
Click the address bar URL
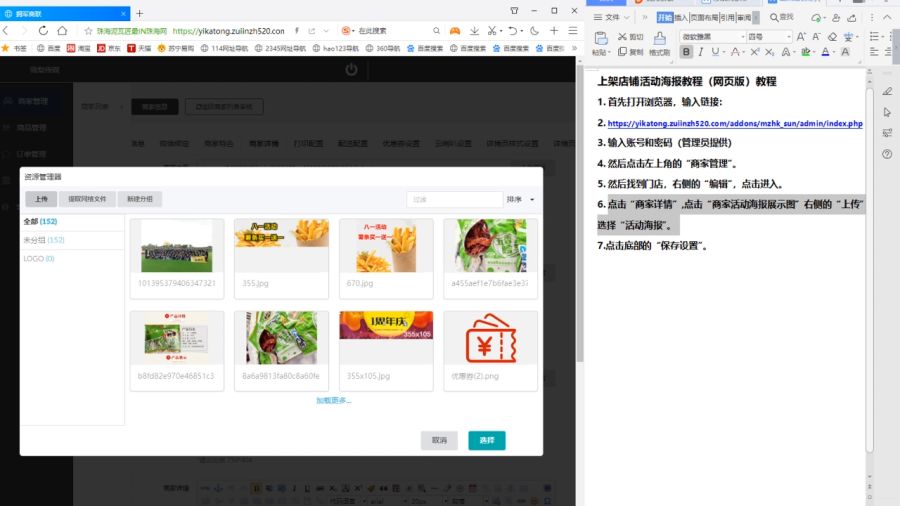(228, 31)
